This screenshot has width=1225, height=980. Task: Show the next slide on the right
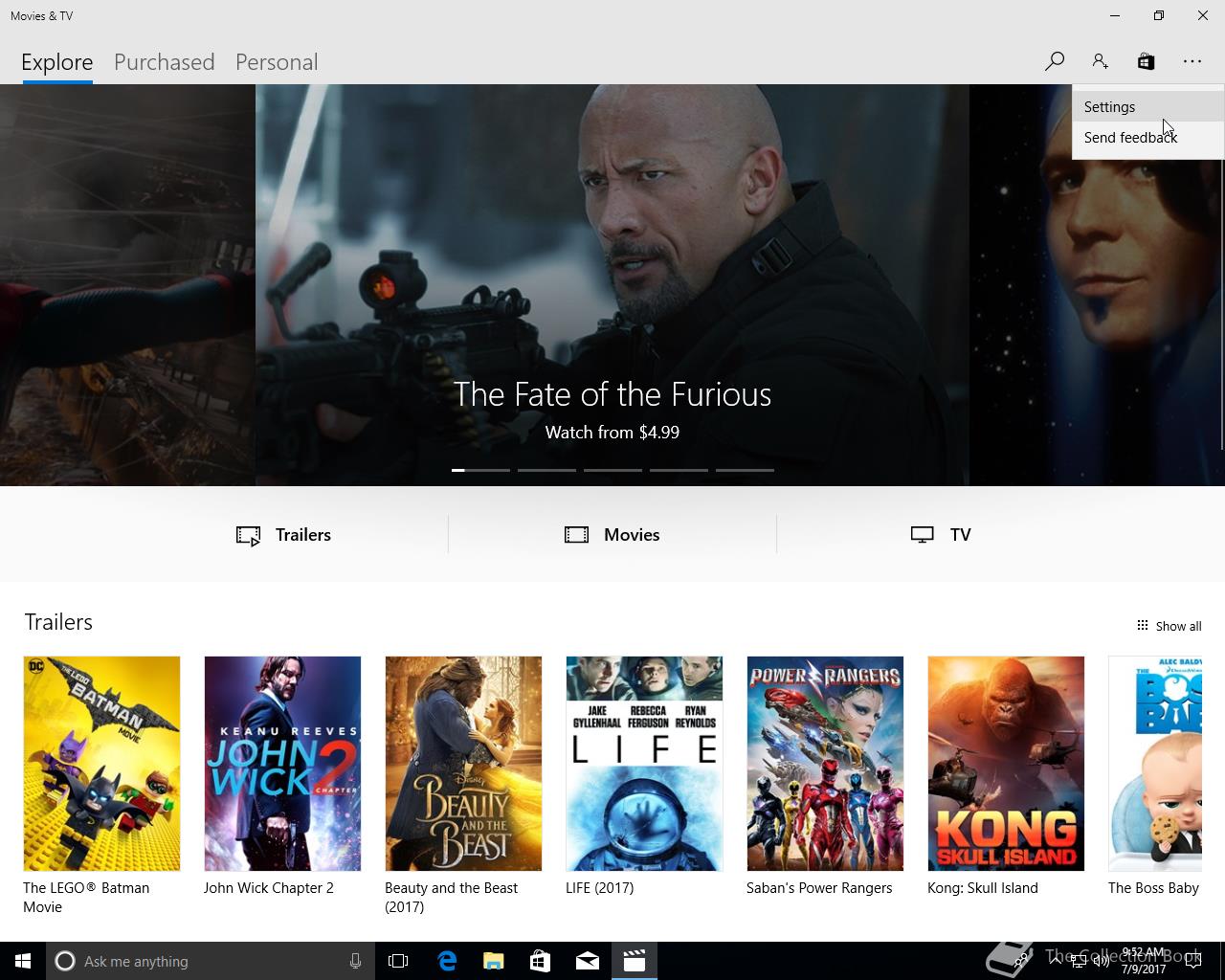pyautogui.click(x=1097, y=285)
